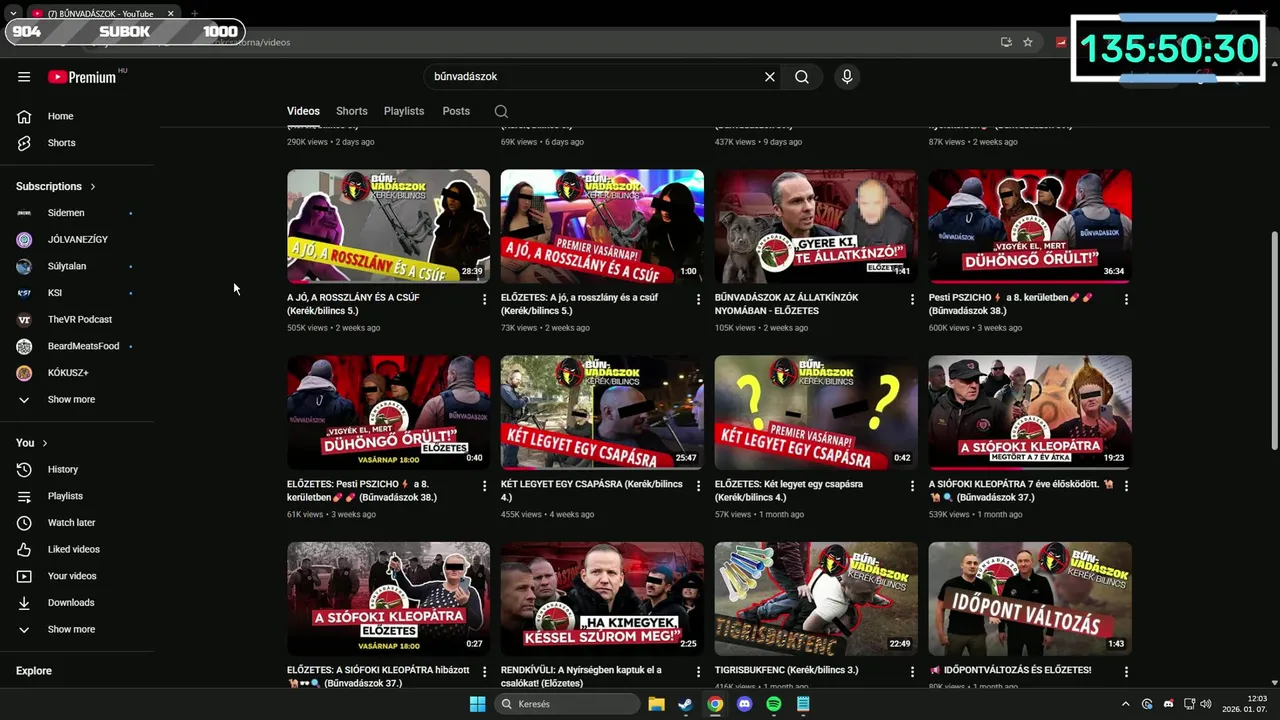This screenshot has width=1280, height=720.
Task: Open Chrome from taskbar
Action: click(x=715, y=704)
